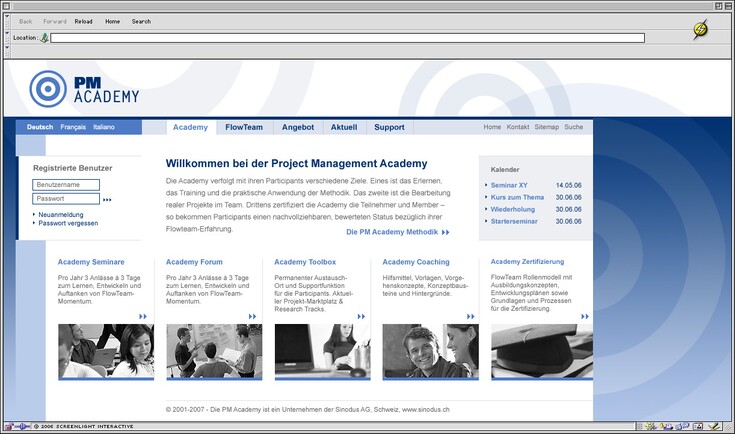This screenshot has height=434, width=735.
Task: Click the Academy Forum whiteboard photo
Action: tap(214, 351)
